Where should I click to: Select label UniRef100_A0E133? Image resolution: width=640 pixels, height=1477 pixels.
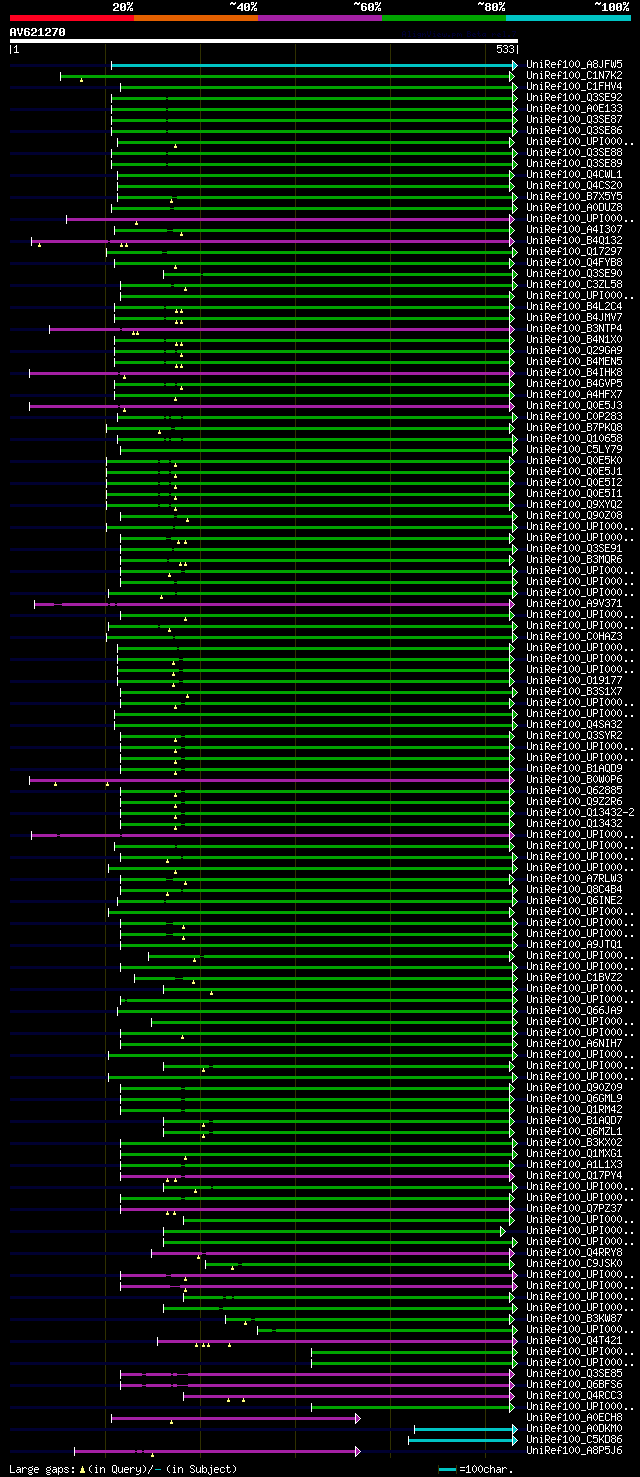pyautogui.click(x=574, y=108)
